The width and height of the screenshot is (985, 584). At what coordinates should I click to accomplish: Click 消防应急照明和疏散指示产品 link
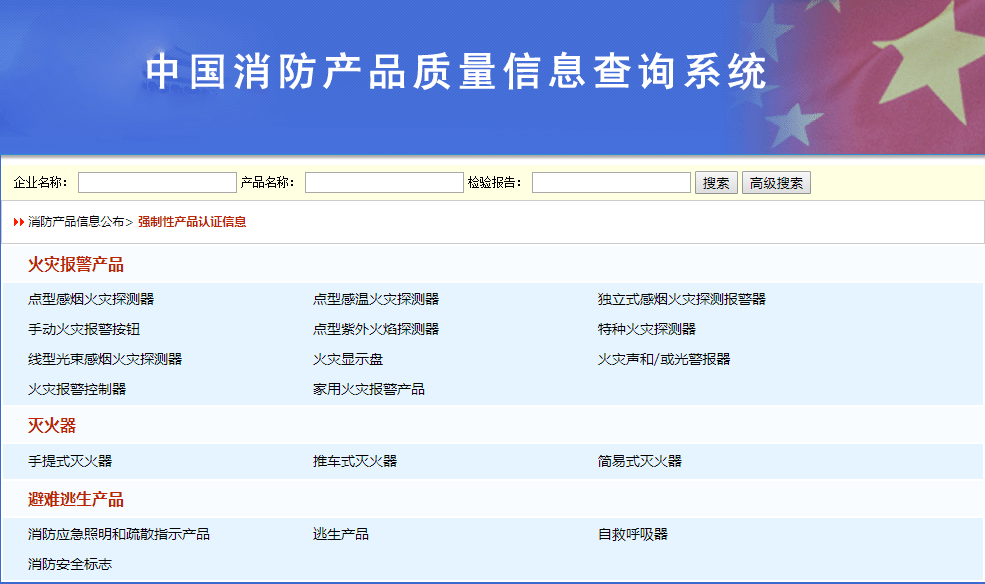pyautogui.click(x=119, y=534)
